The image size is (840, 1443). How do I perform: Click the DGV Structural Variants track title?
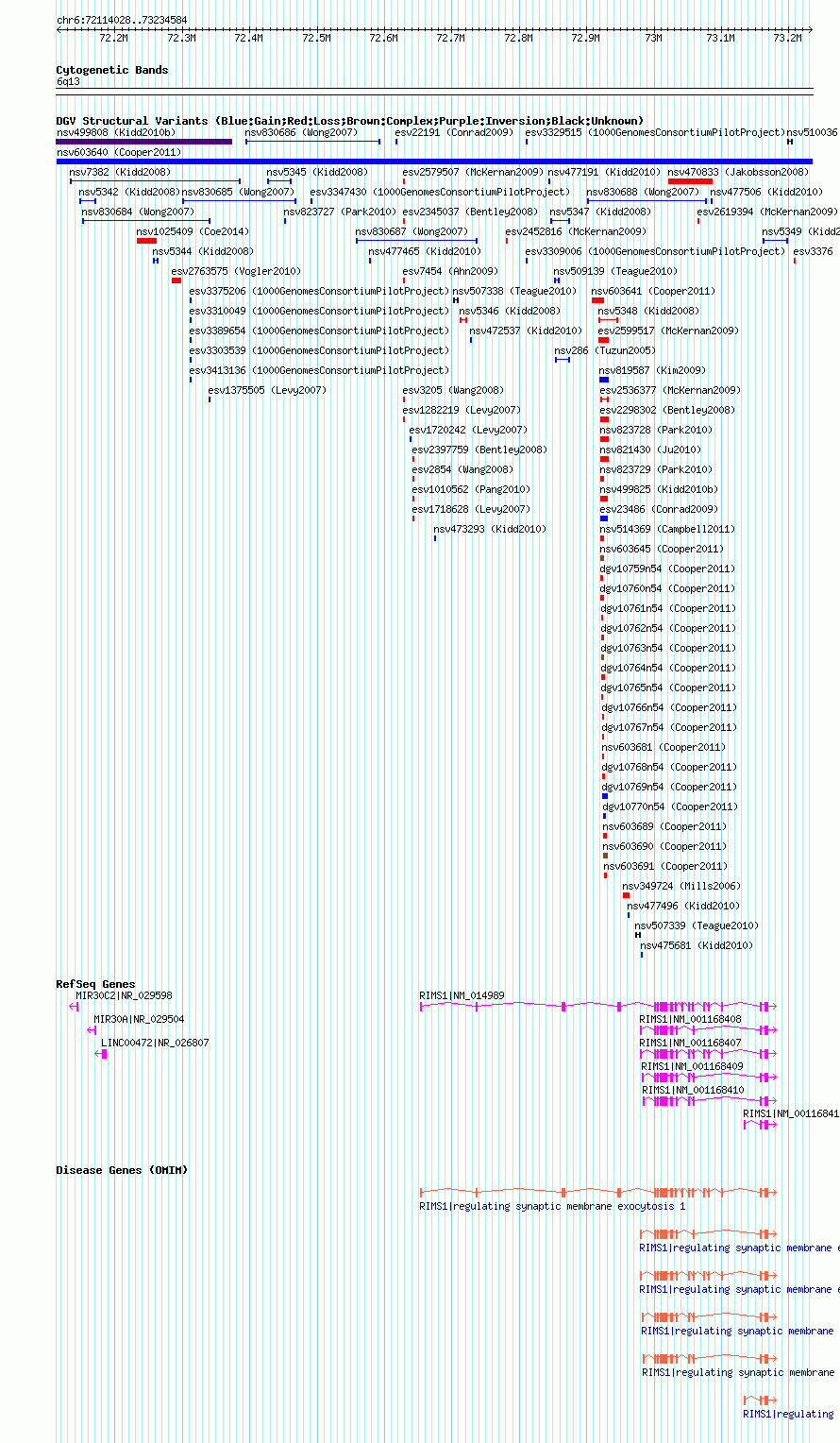[x=349, y=121]
